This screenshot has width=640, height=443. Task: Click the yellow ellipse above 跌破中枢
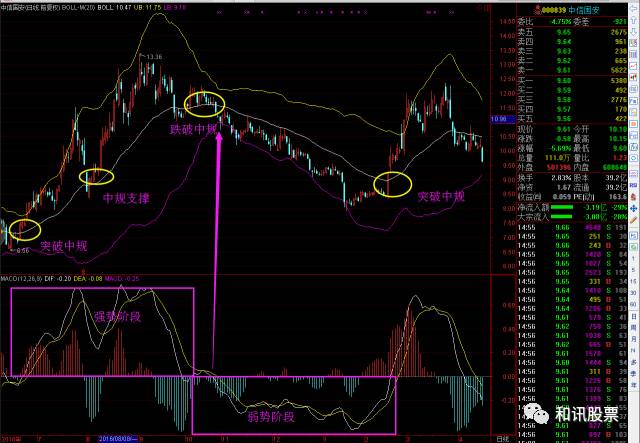pyautogui.click(x=207, y=100)
